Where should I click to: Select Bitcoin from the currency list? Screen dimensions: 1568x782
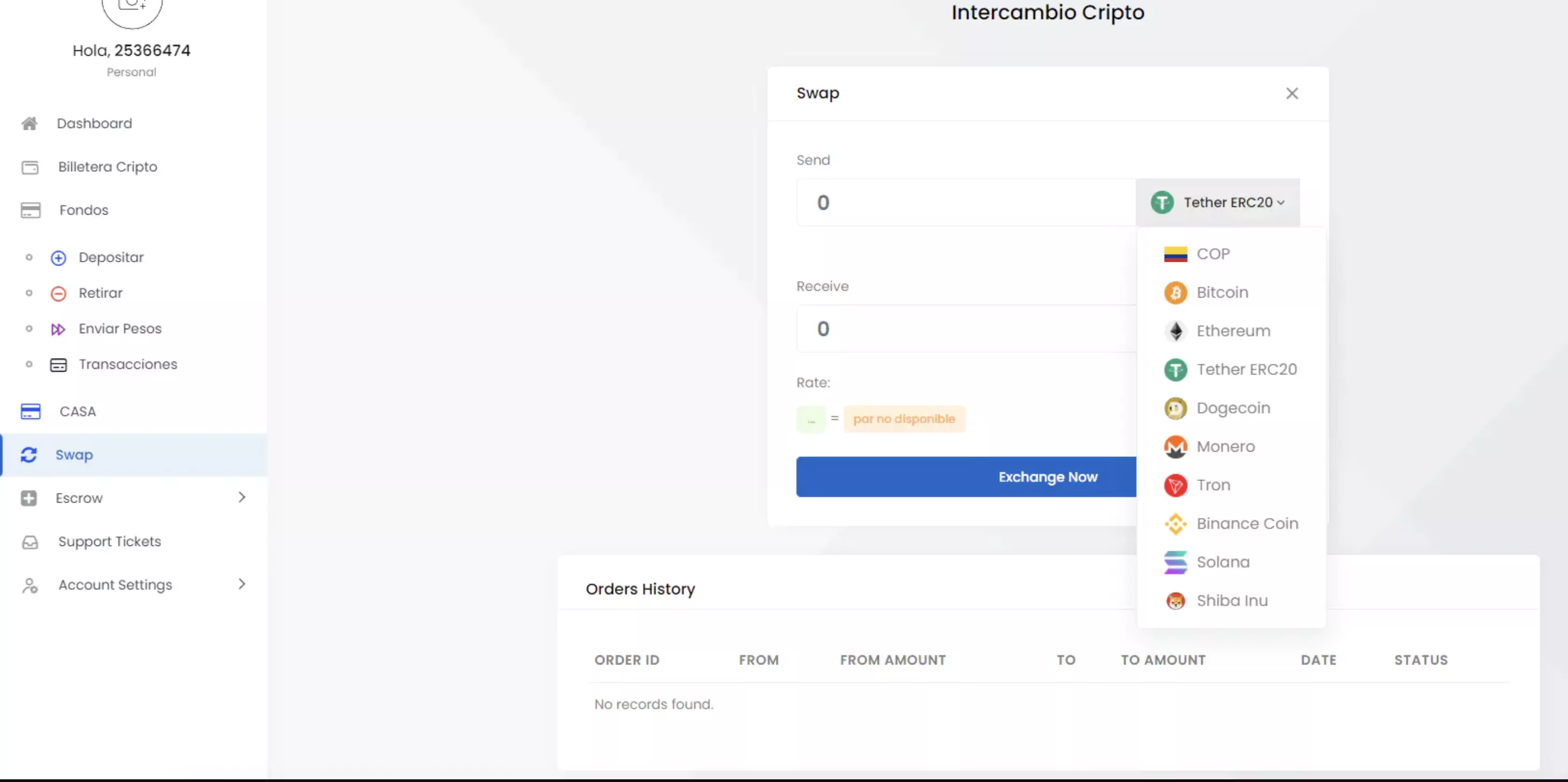point(1222,292)
